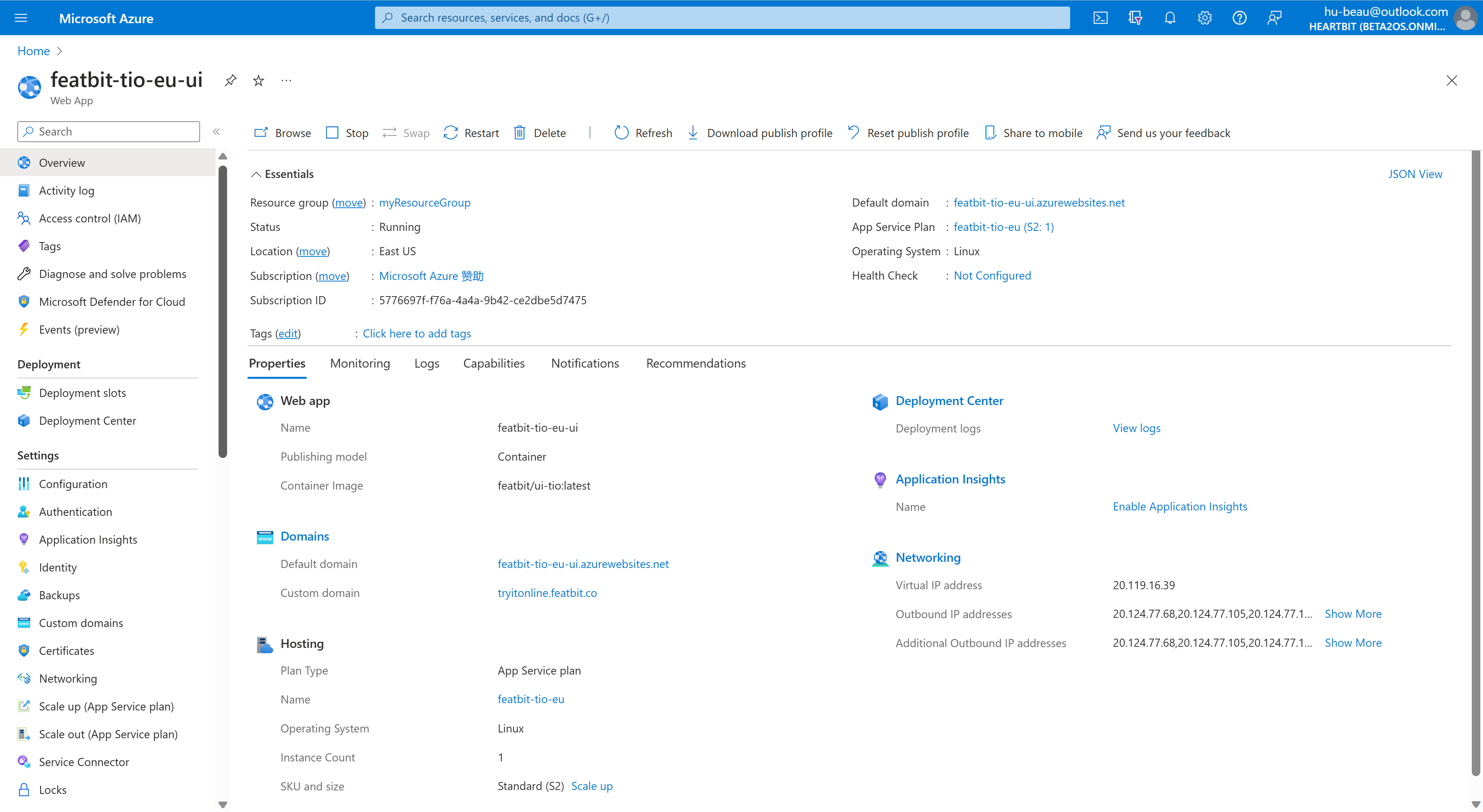Screen dimensions: 1483x812
Task: Click Scale up next to Standard (S2)
Action: [x=591, y=786]
